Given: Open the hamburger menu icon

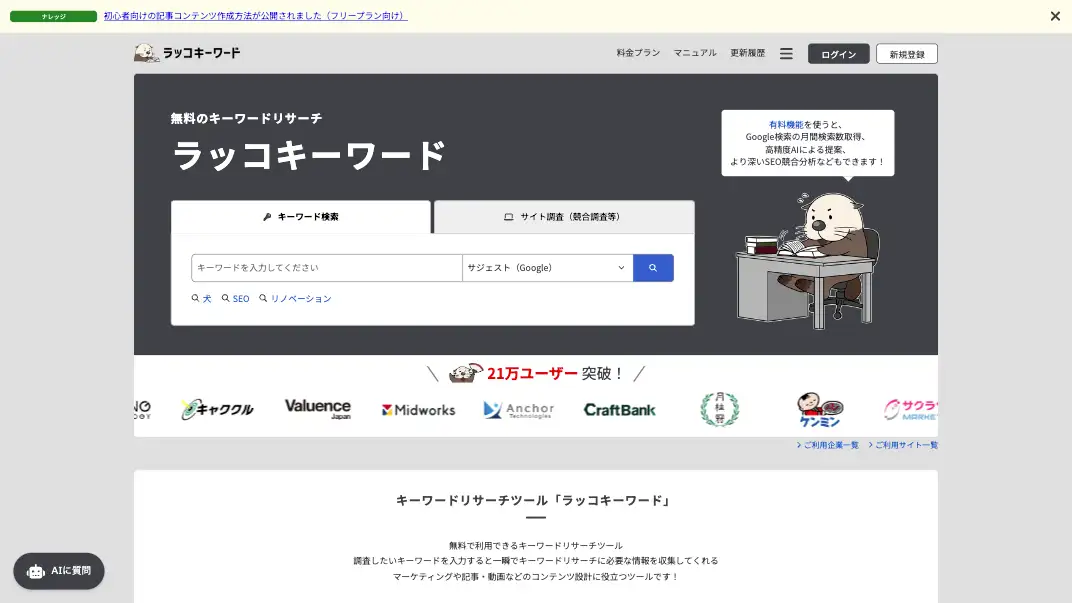Looking at the screenshot, I should pos(786,53).
